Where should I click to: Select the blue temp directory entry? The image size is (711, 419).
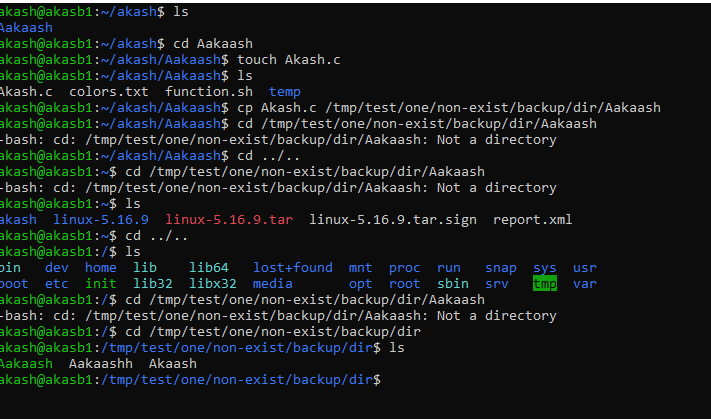click(x=284, y=91)
